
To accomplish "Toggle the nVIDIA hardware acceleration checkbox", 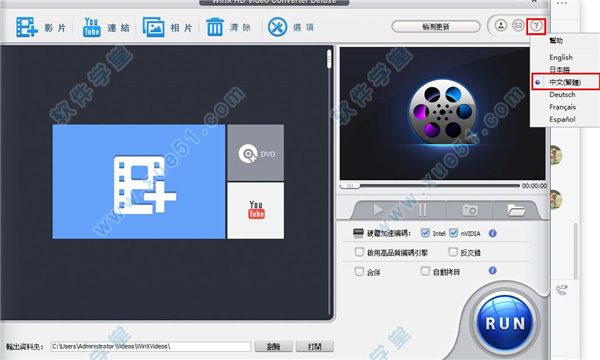I will (453, 233).
